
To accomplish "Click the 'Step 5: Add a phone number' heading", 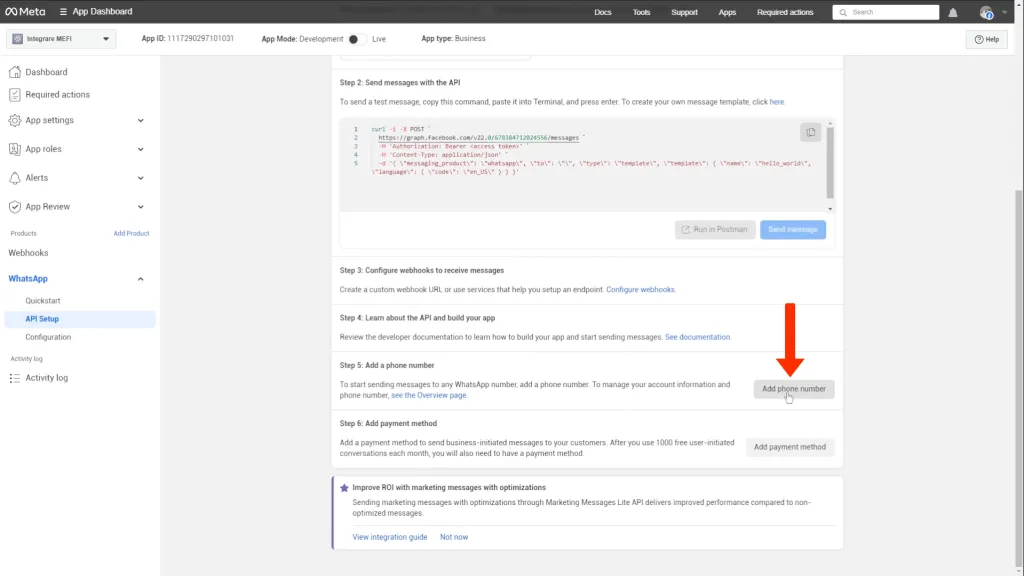I will (387, 365).
